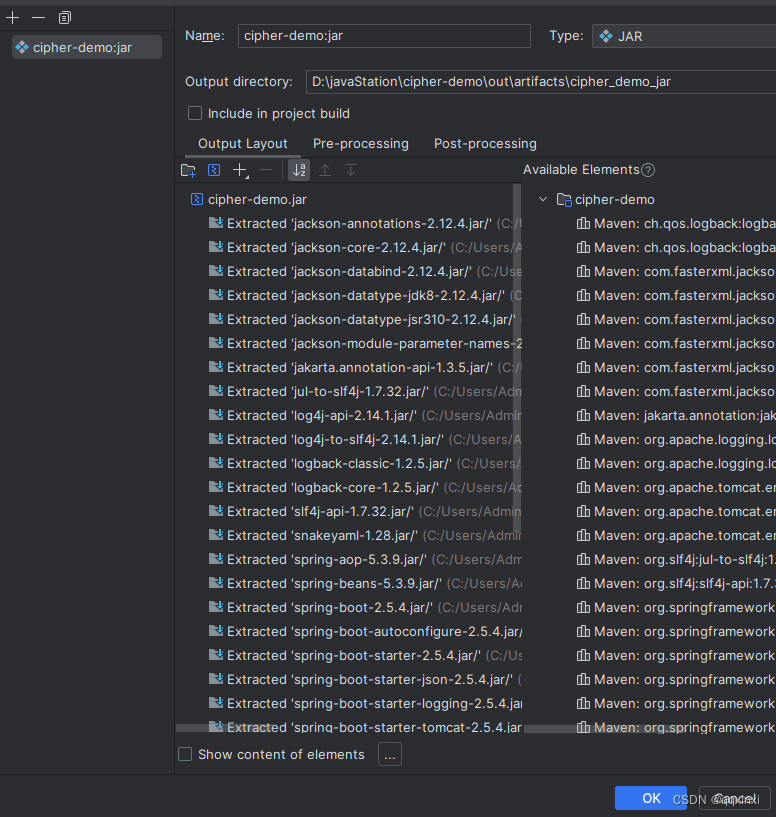Viewport: 776px width, 817px height.
Task: Select Extracted slf4j-api-1.7.32.jar entry
Action: pos(365,511)
